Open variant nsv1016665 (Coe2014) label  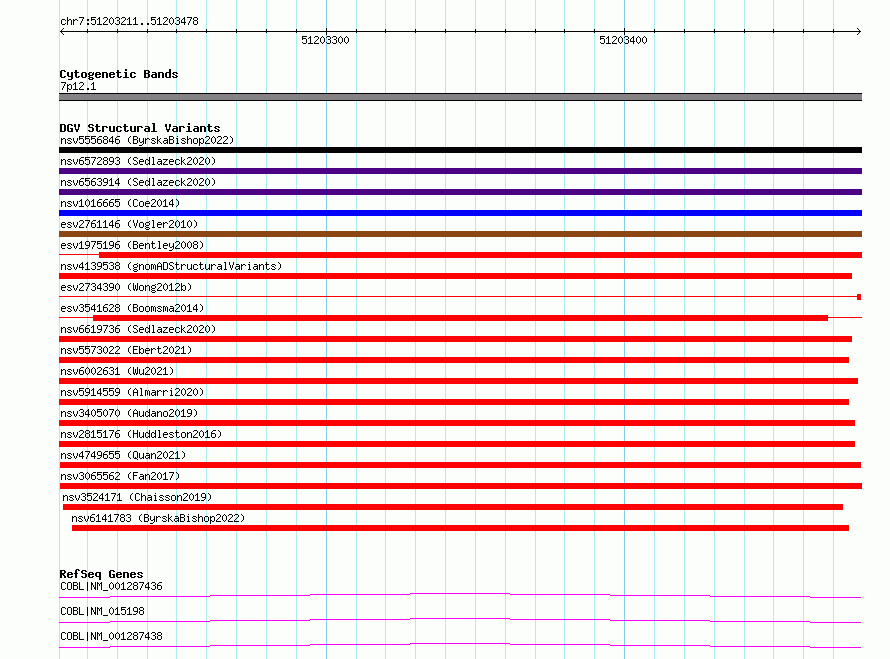tap(120, 203)
